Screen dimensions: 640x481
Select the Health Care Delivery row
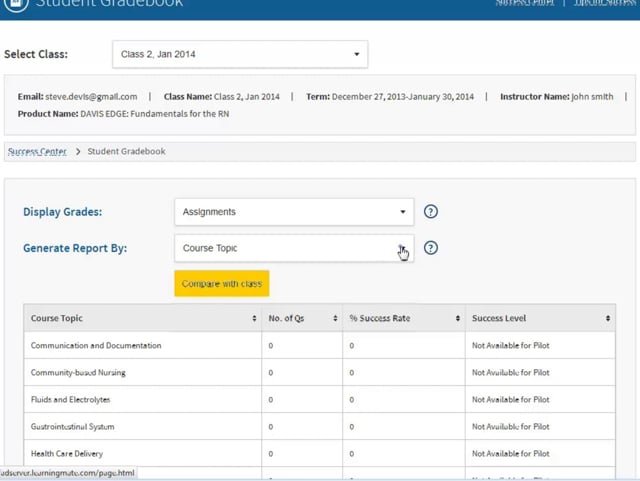pos(320,453)
